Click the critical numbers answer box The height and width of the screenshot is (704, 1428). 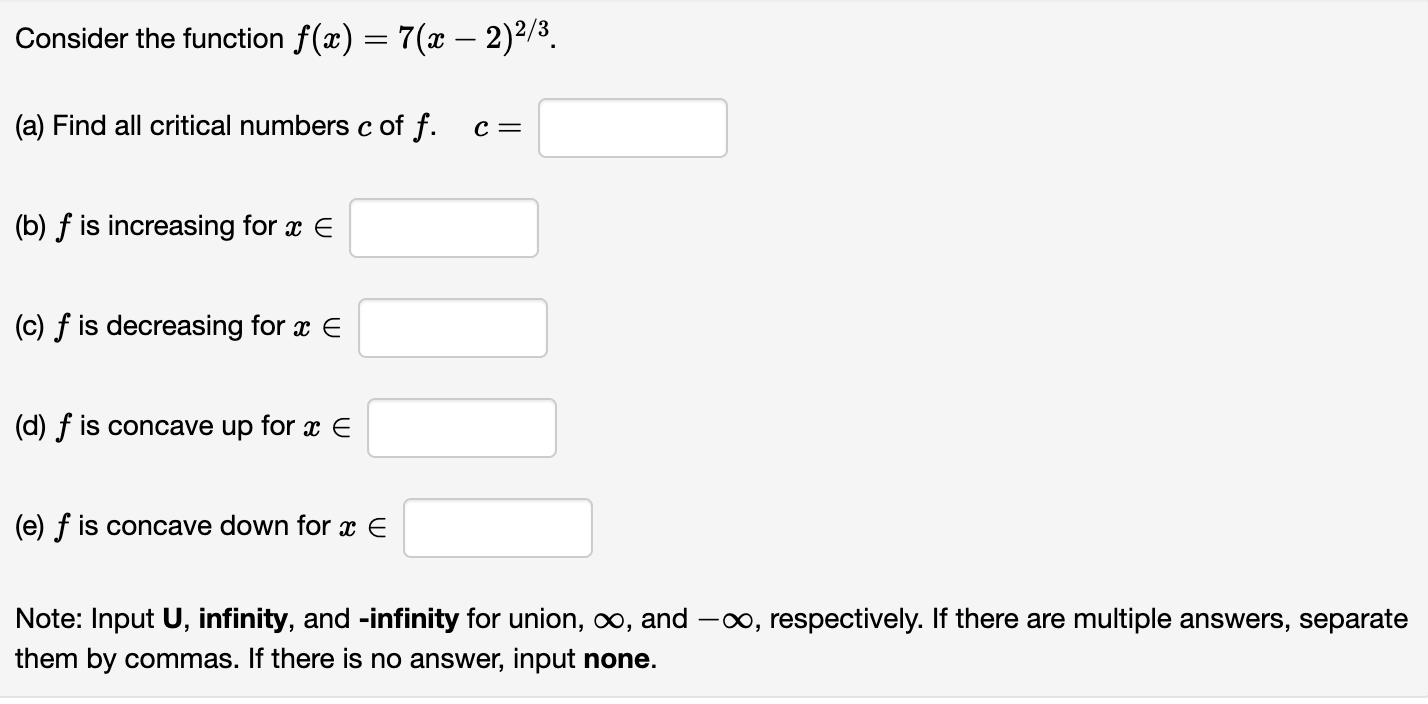pos(632,128)
